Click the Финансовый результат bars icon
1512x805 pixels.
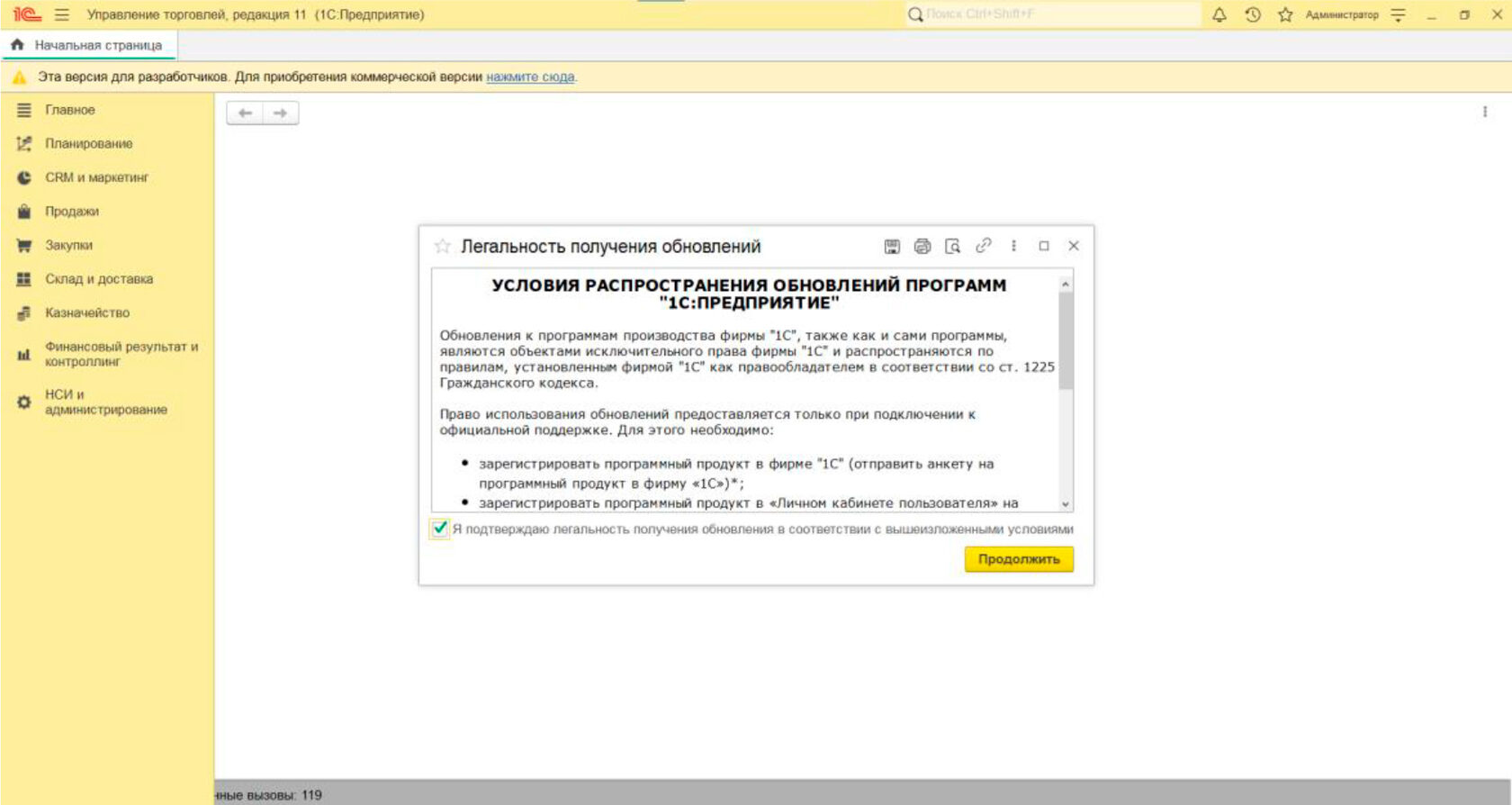tap(24, 355)
